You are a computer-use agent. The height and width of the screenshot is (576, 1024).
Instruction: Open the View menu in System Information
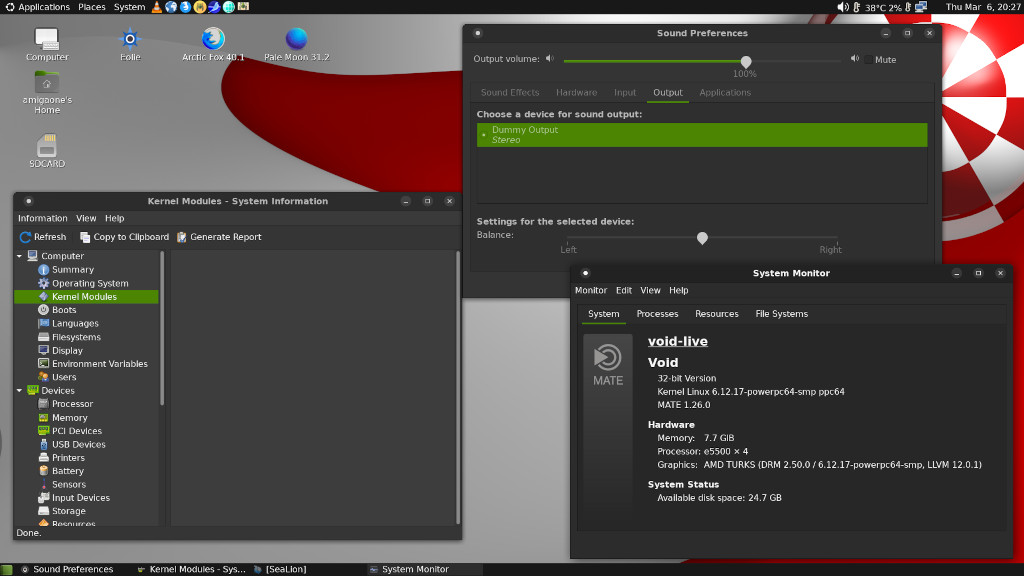click(x=86, y=218)
